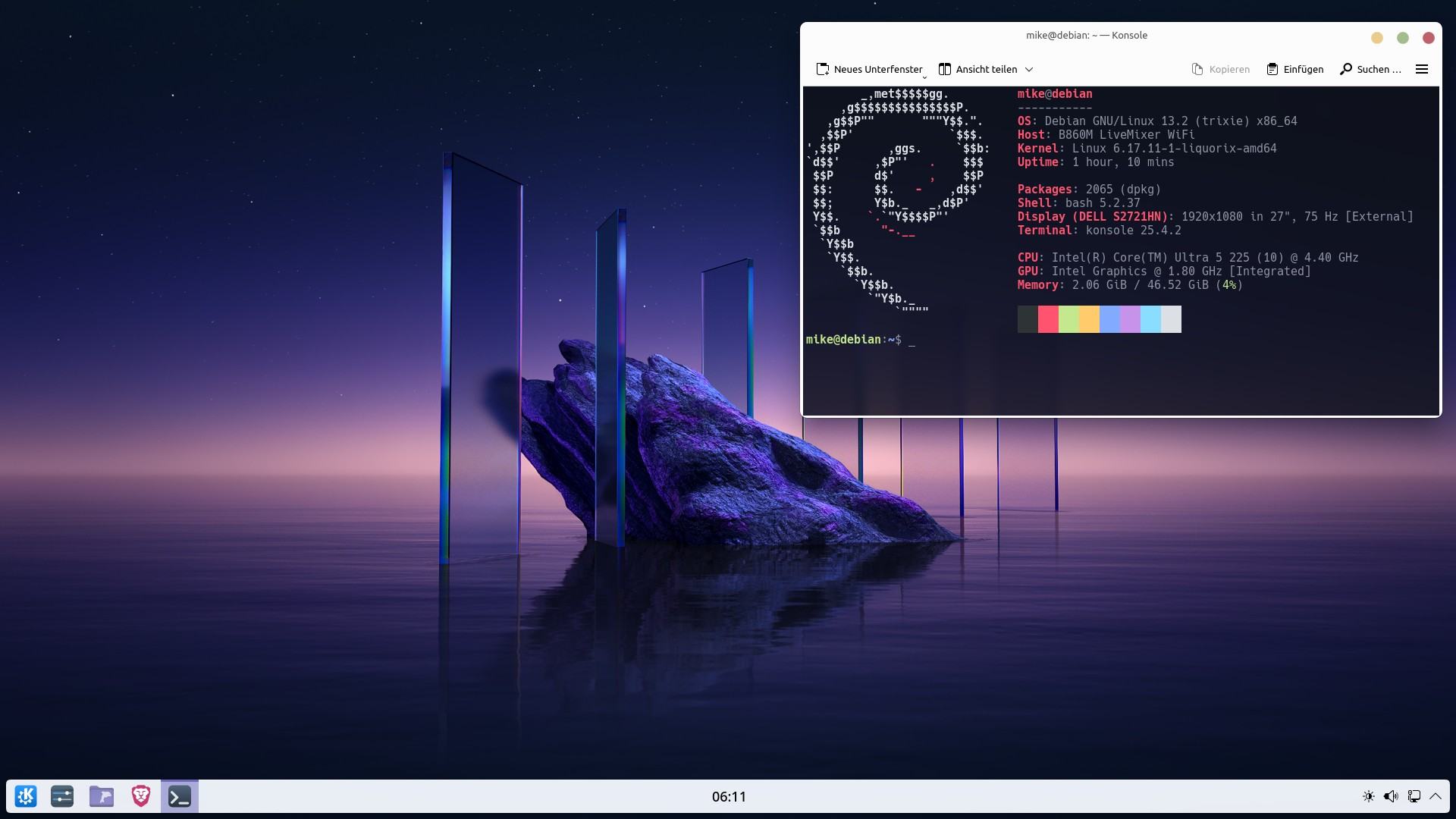Open the Dolphin file manager icon
This screenshot has height=819, width=1456.
pos(102,796)
